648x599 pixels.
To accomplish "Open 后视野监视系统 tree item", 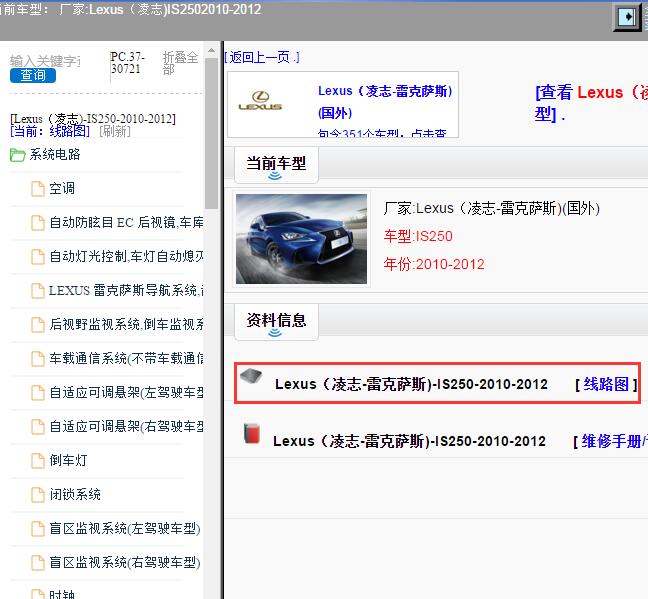I will pos(126,325).
